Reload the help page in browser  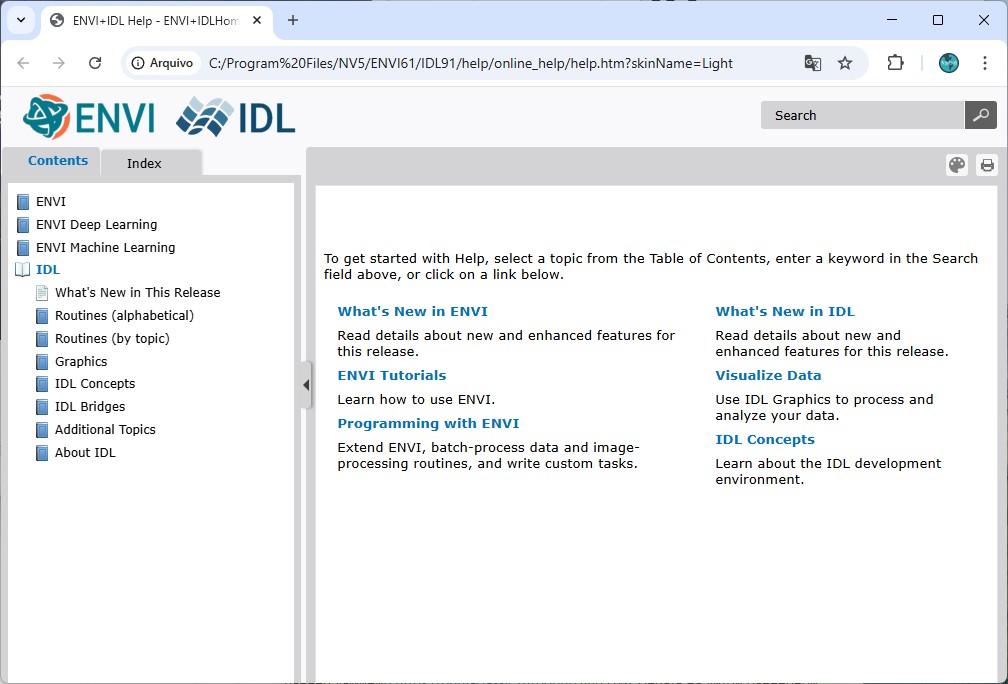click(x=95, y=63)
